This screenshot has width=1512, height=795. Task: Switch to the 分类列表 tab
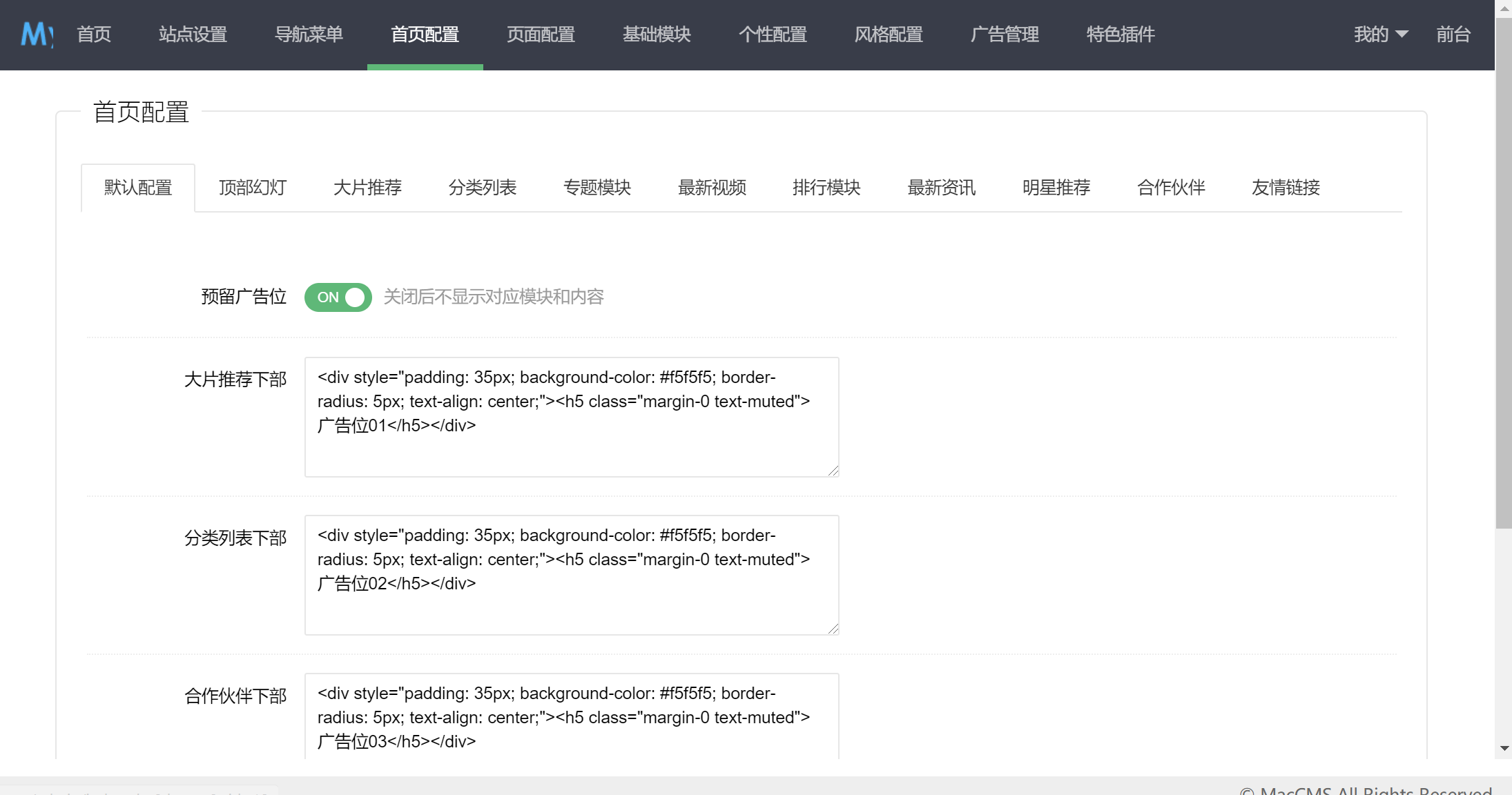pos(483,188)
